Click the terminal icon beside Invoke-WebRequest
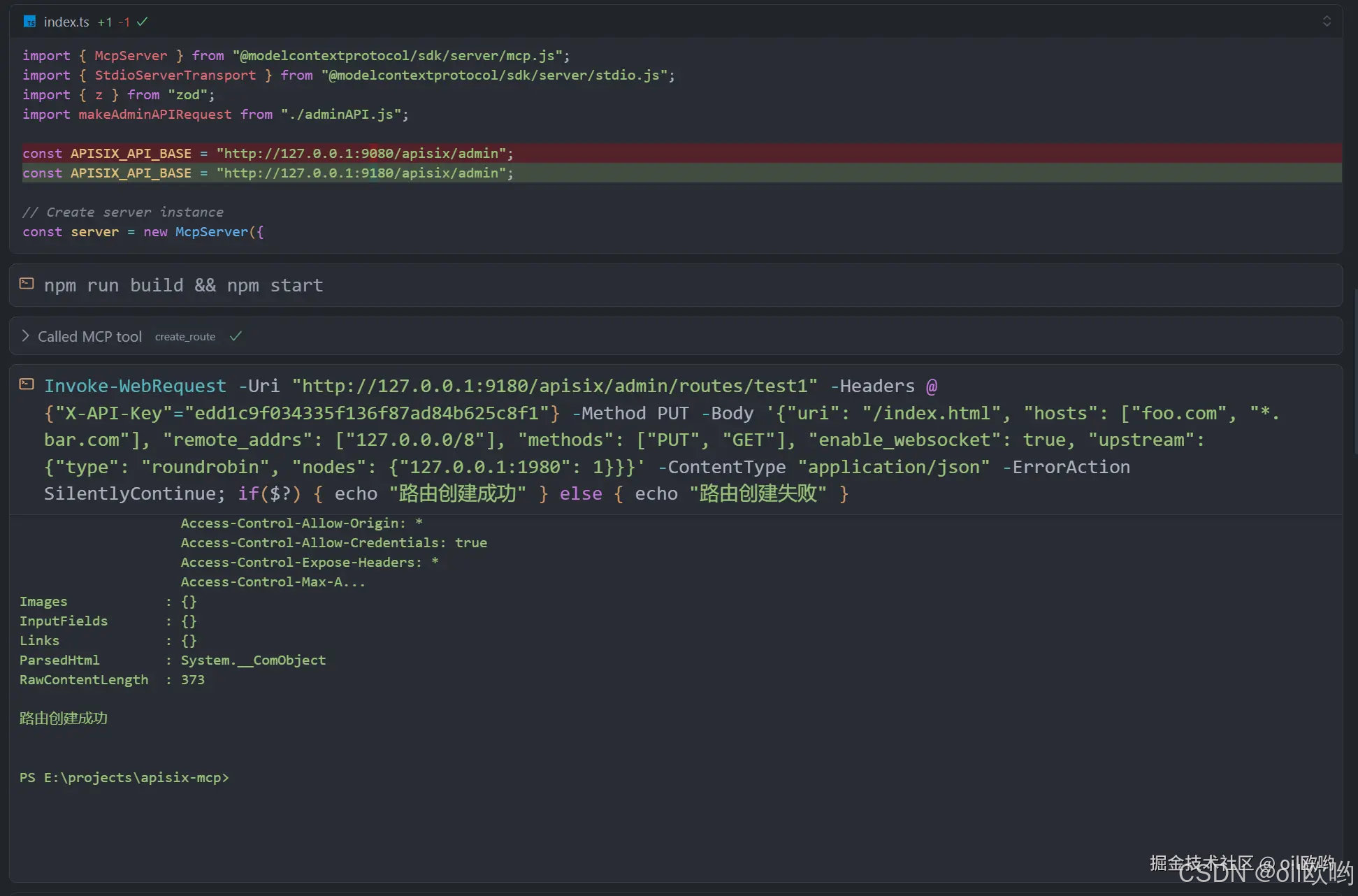Viewport: 1358px width, 896px height. pos(27,384)
